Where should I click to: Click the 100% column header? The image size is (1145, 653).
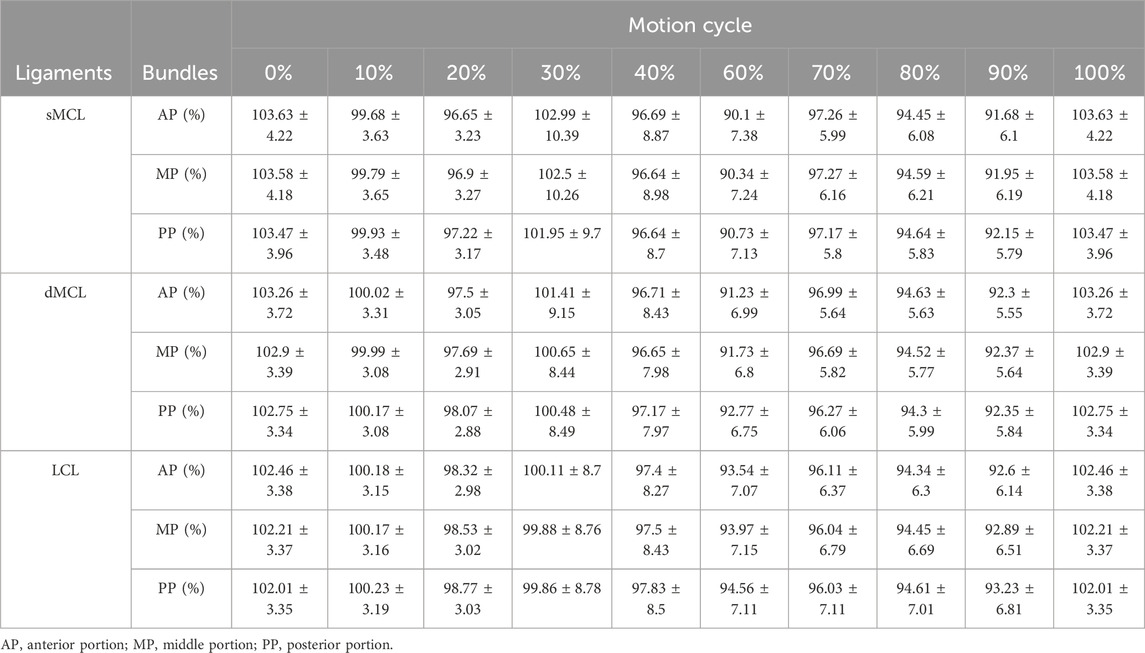click(1099, 72)
